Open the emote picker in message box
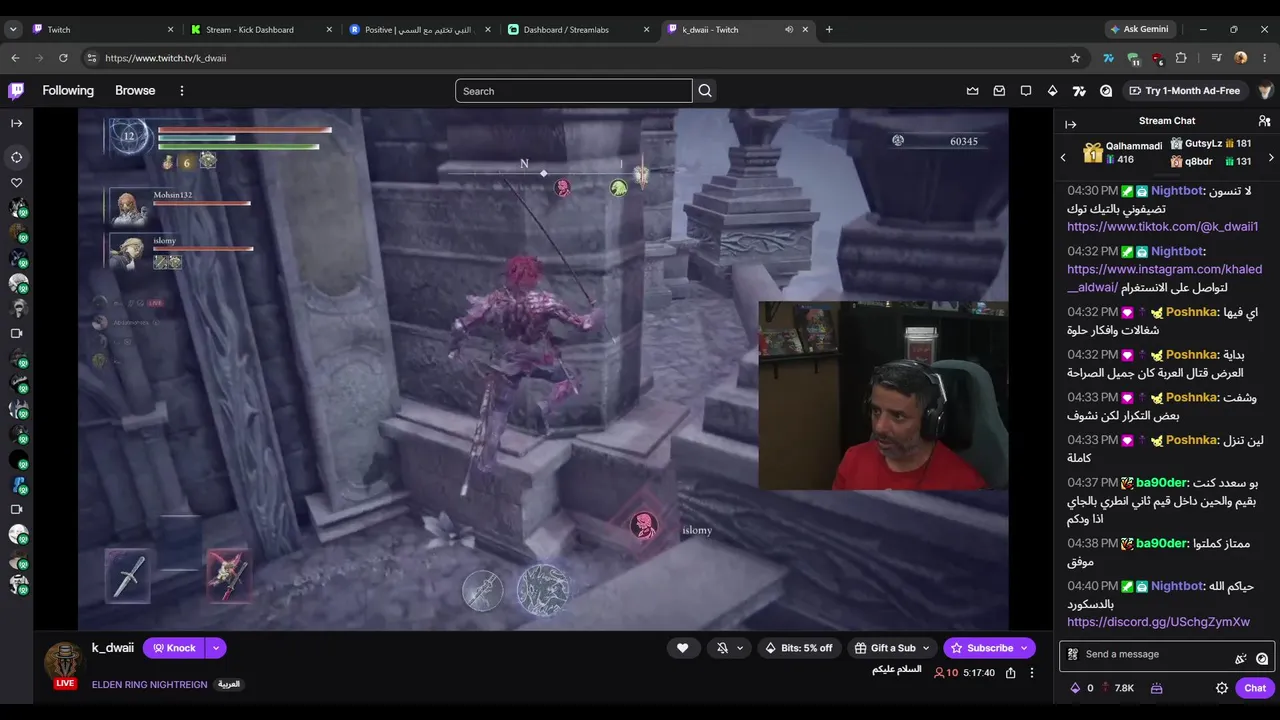 1262,658
